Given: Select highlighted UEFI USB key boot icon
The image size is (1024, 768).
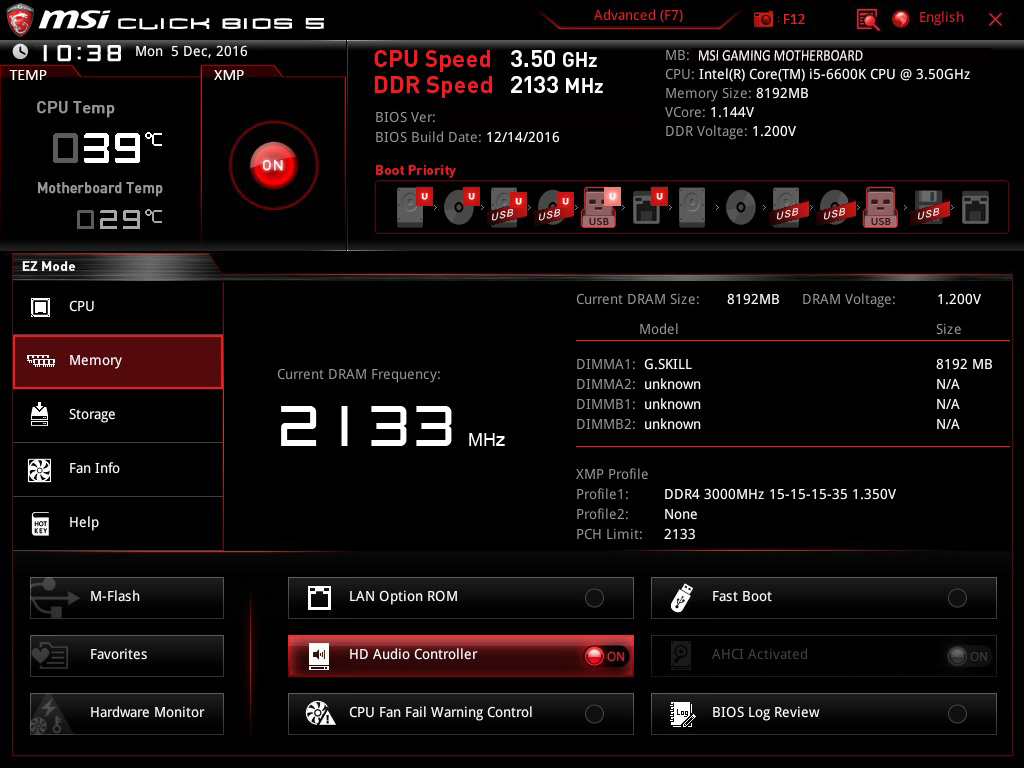Looking at the screenshot, I should (600, 207).
